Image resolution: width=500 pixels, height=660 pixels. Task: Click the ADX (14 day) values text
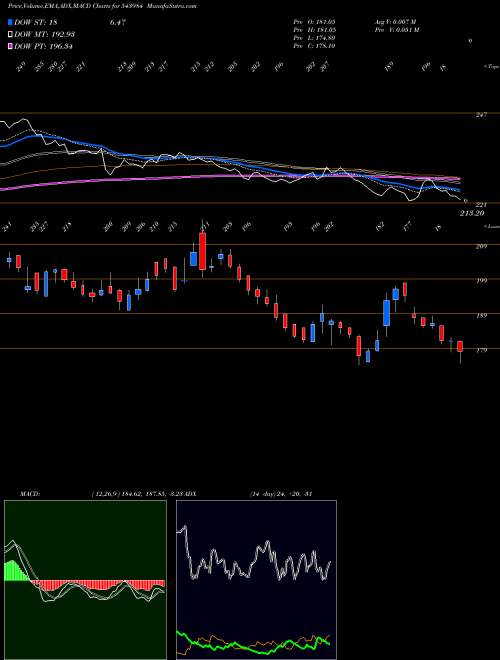coord(281,494)
